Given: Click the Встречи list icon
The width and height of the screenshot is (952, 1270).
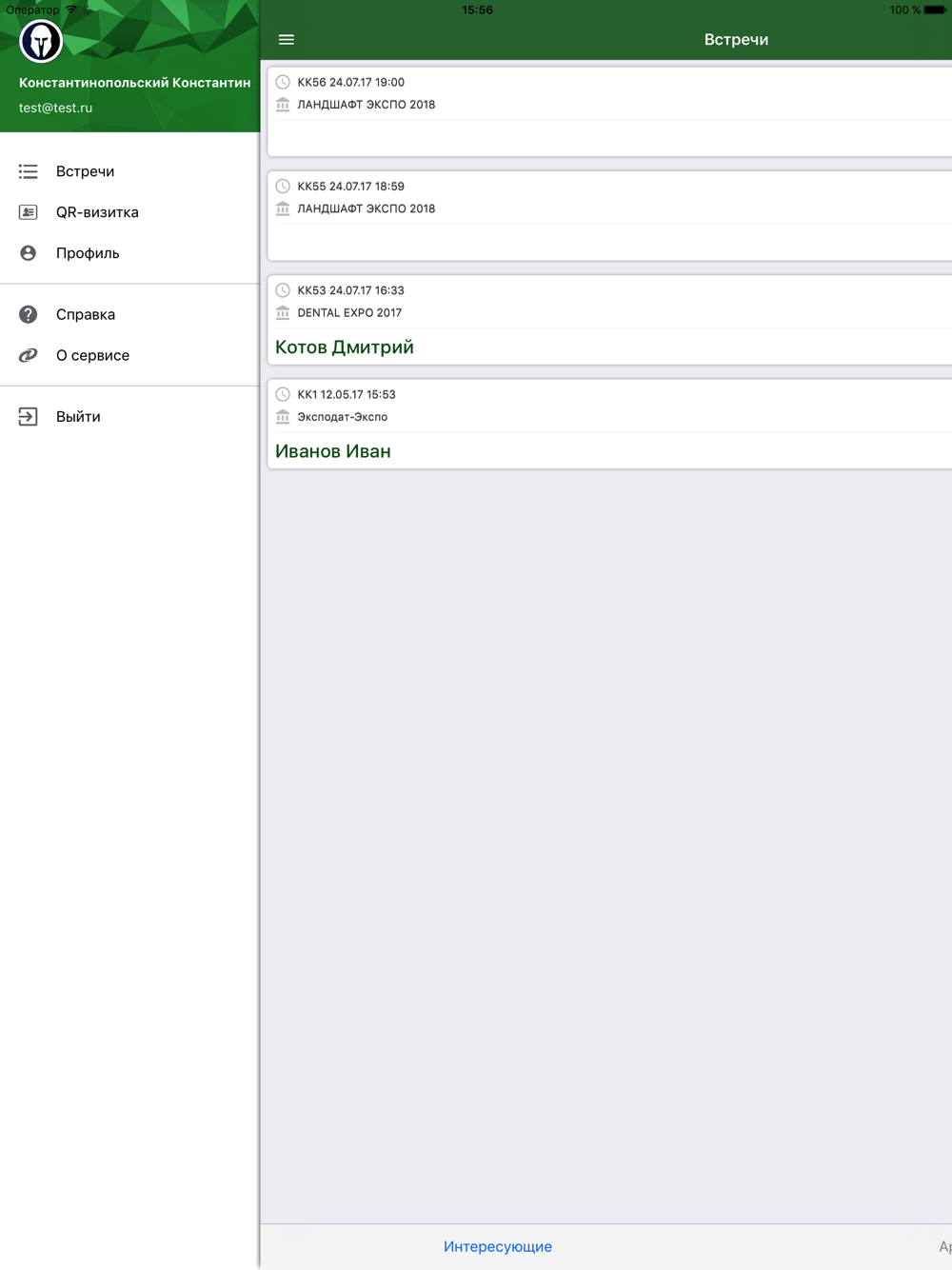Looking at the screenshot, I should [29, 171].
